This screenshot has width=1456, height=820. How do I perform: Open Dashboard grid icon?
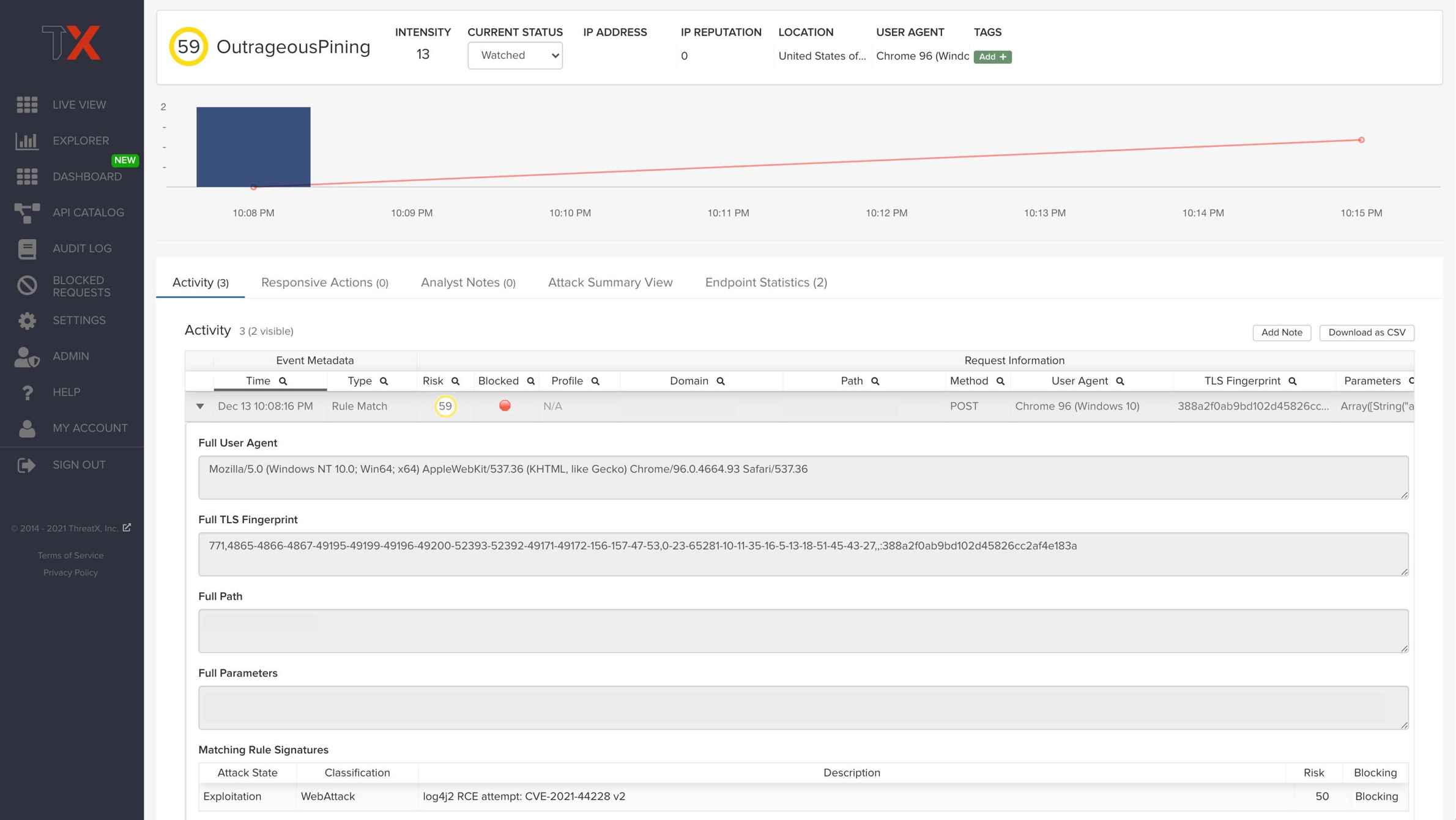[27, 177]
